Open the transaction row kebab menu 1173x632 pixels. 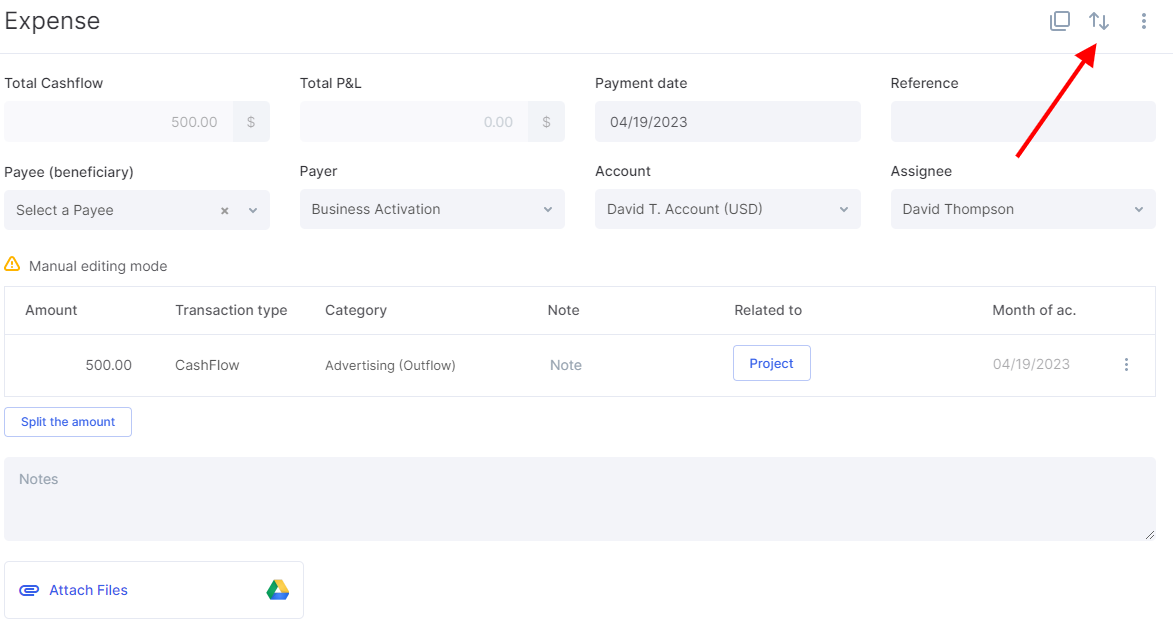click(1126, 365)
